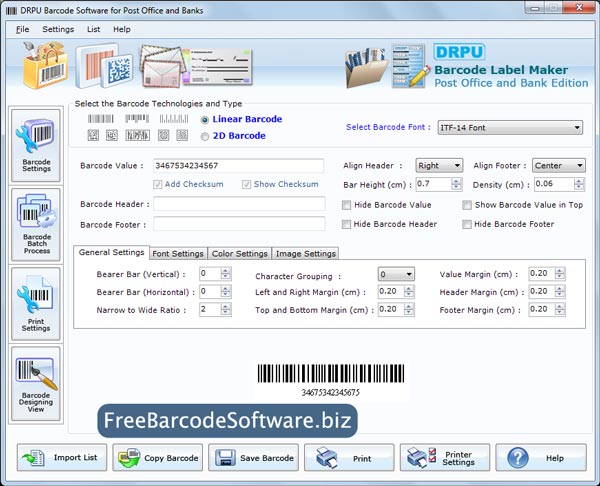Click the bank cheque banner image

[218, 67]
